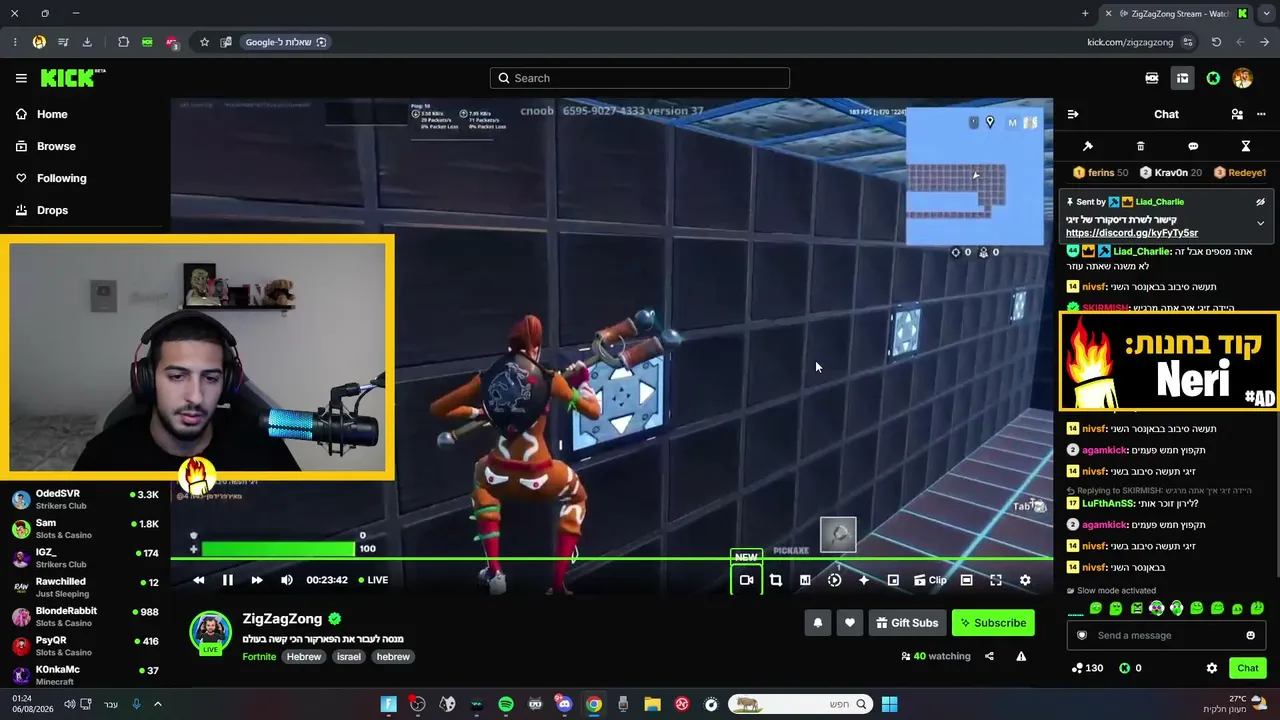Open Drops in the sidebar

[52, 210]
